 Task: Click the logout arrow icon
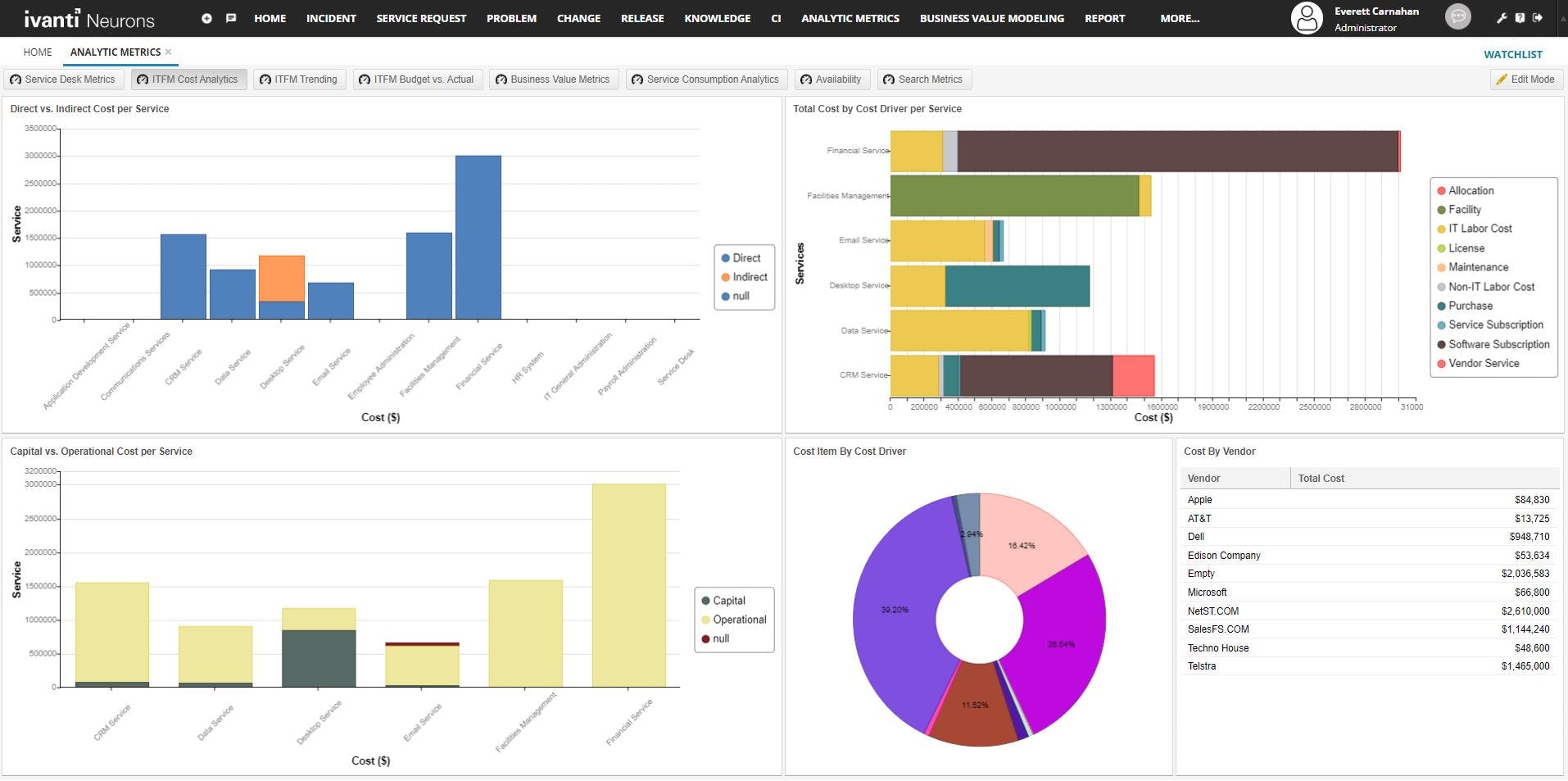1539,17
